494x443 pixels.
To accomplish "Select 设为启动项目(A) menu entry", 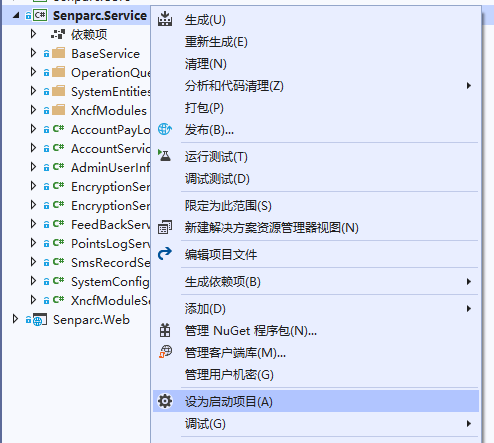I will 316,401.
